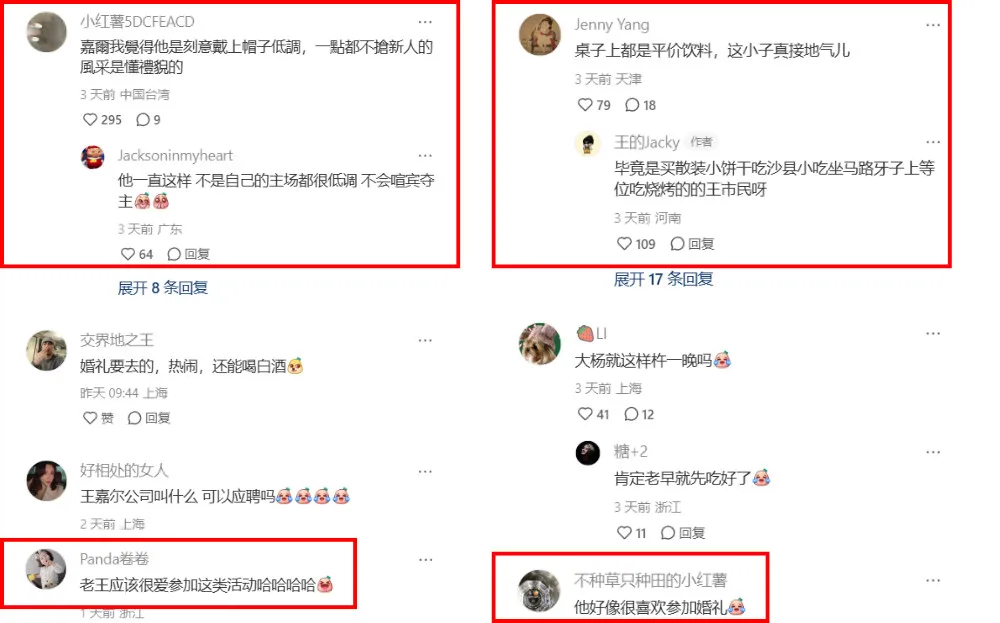Like Jenny Yang's comment with 79 likes
Image resolution: width=1000 pixels, height=623 pixels.
pyautogui.click(x=594, y=105)
